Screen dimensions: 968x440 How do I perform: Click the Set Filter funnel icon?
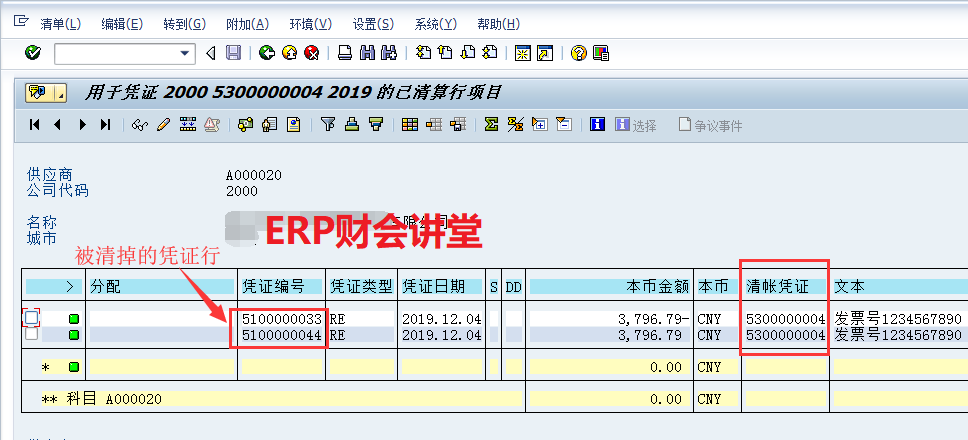[328, 125]
